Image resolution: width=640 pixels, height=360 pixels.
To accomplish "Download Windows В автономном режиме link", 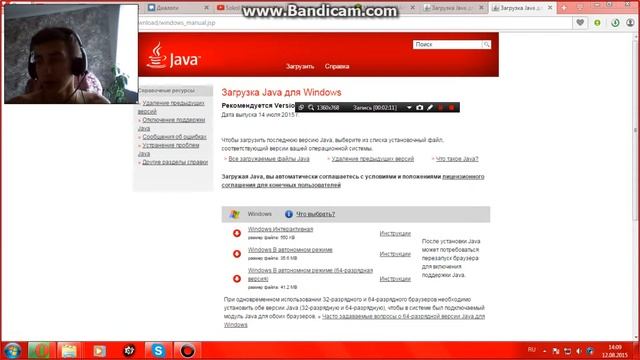I will [x=290, y=250].
